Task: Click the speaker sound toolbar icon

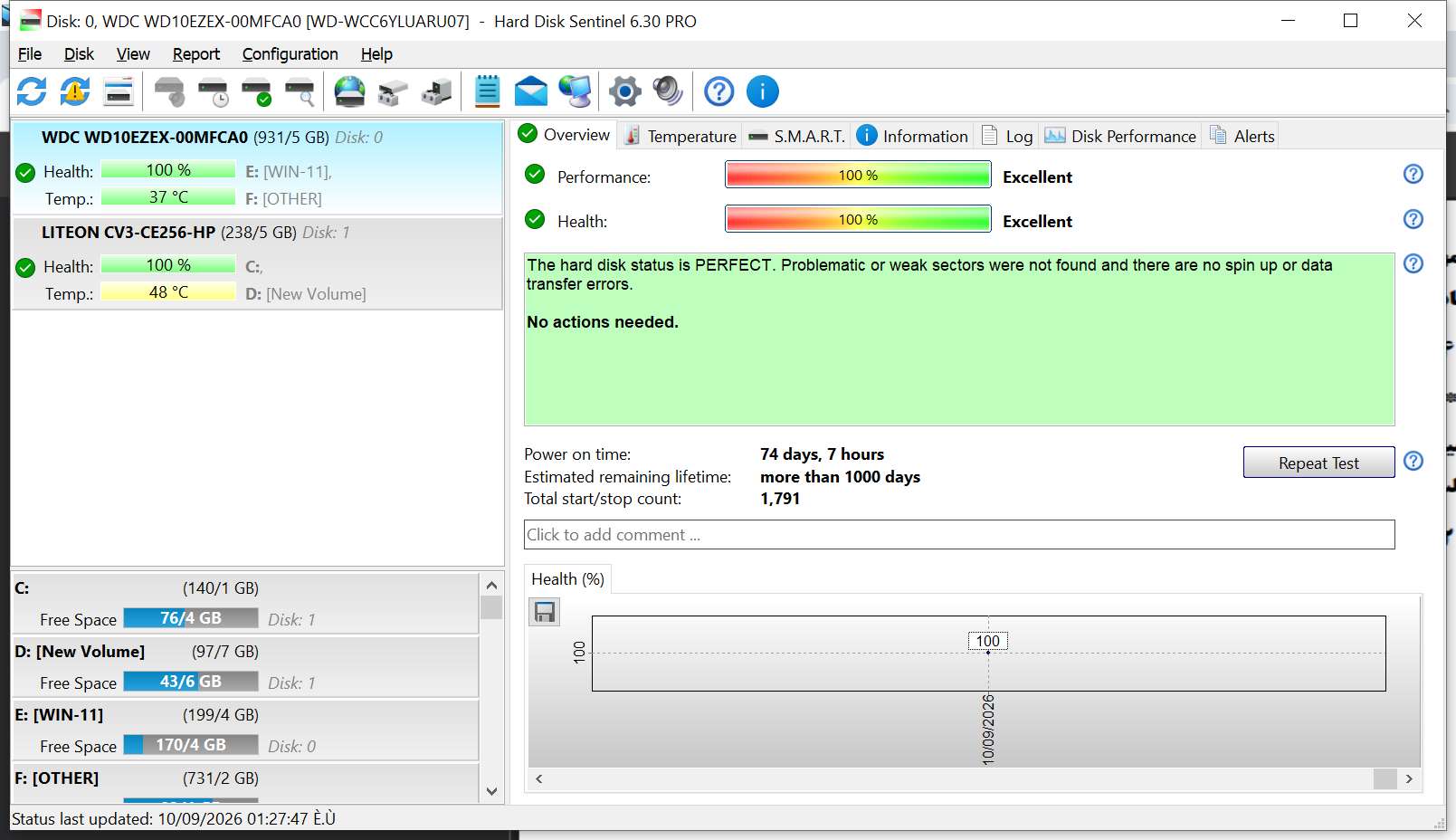Action: click(x=668, y=91)
